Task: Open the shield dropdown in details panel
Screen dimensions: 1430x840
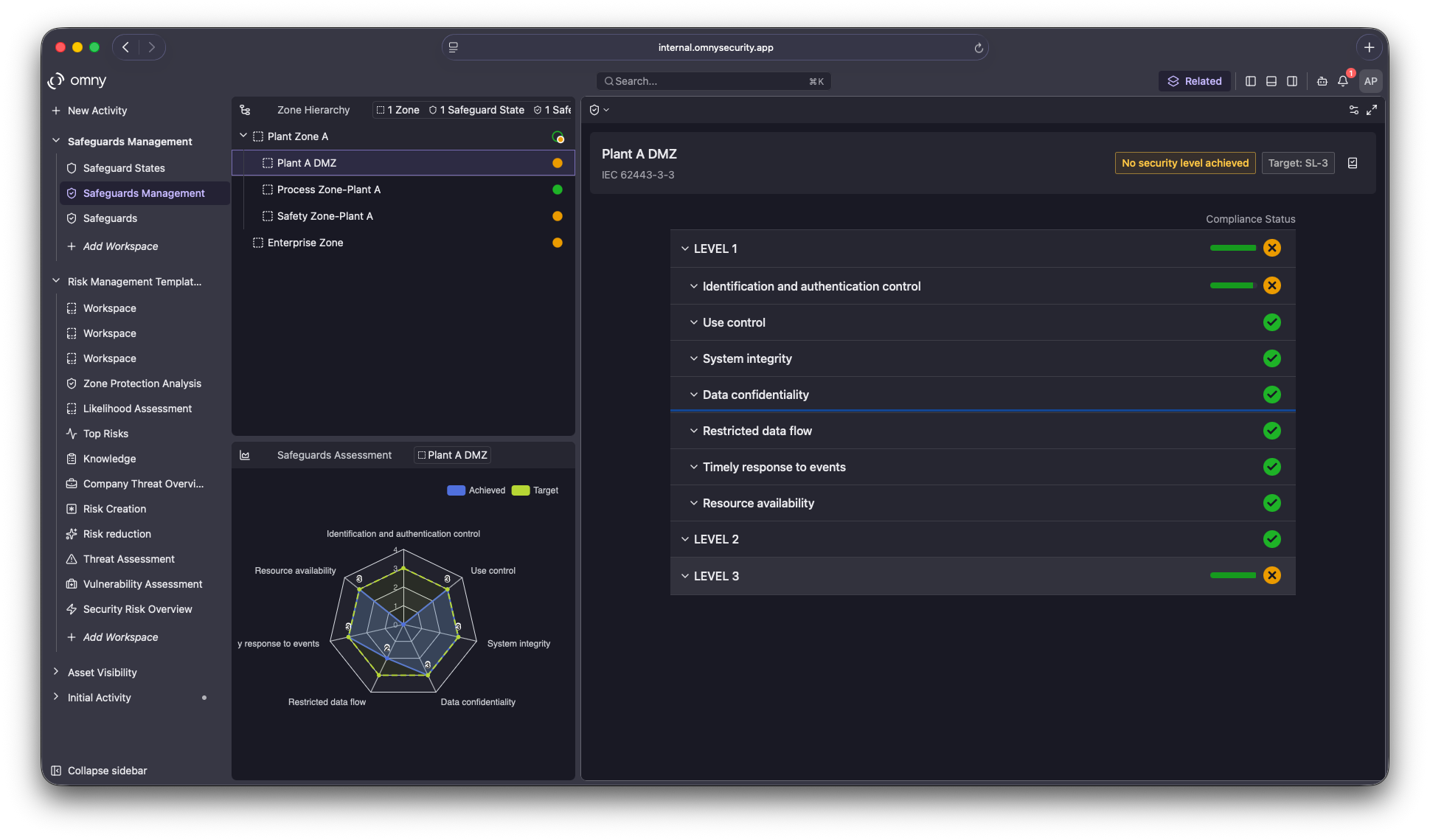Action: click(599, 110)
